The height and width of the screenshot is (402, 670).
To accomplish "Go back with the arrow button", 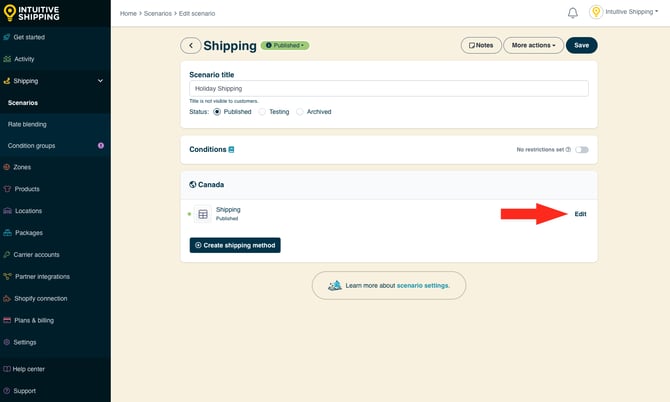I will coord(191,45).
